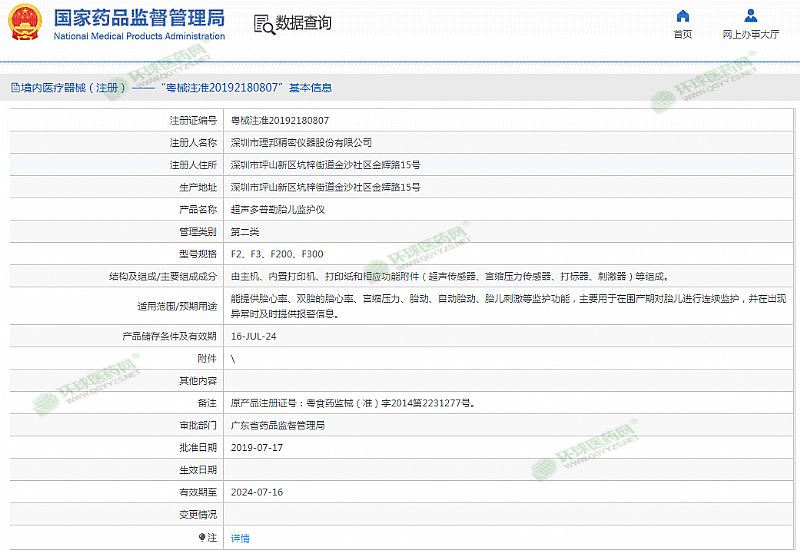Click the 数据查询 heading text

click(x=303, y=23)
